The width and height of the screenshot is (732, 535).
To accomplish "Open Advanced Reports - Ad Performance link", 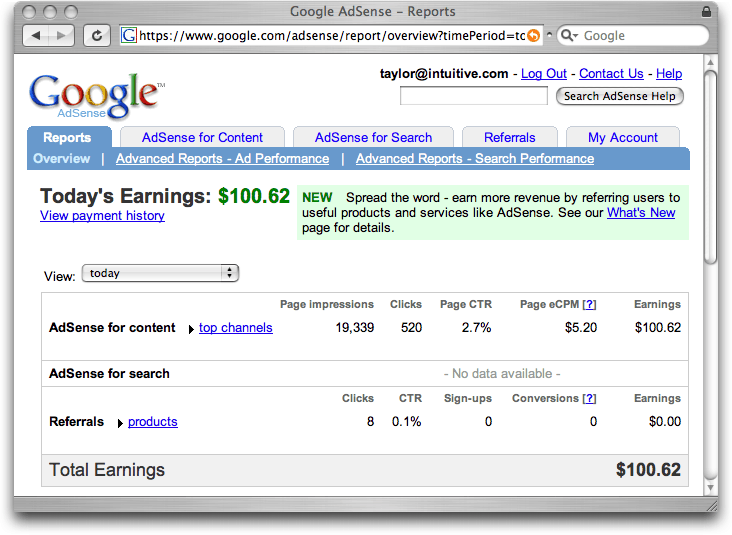I will pos(222,159).
